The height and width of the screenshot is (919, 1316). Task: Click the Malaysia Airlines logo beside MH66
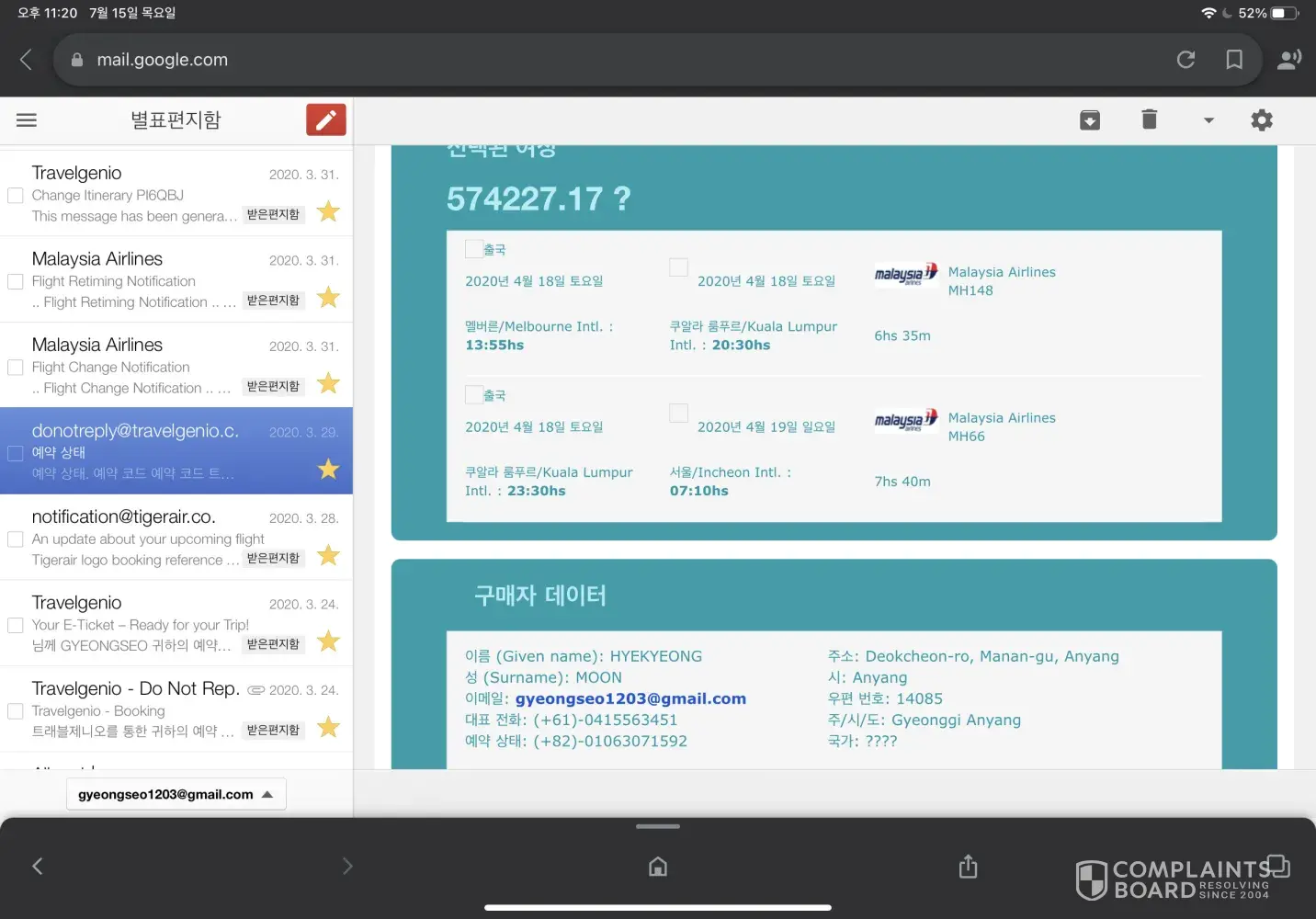pyautogui.click(x=906, y=420)
